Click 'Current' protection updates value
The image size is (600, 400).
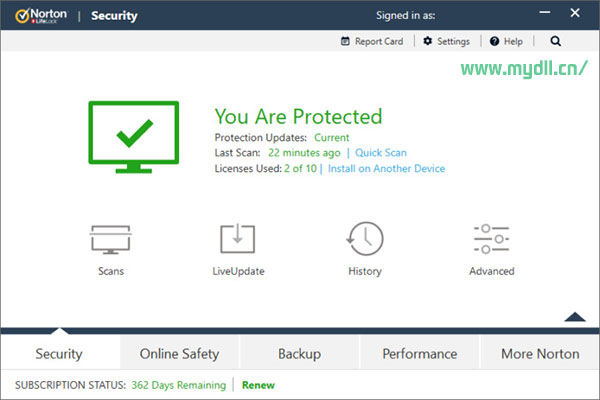(x=332, y=137)
